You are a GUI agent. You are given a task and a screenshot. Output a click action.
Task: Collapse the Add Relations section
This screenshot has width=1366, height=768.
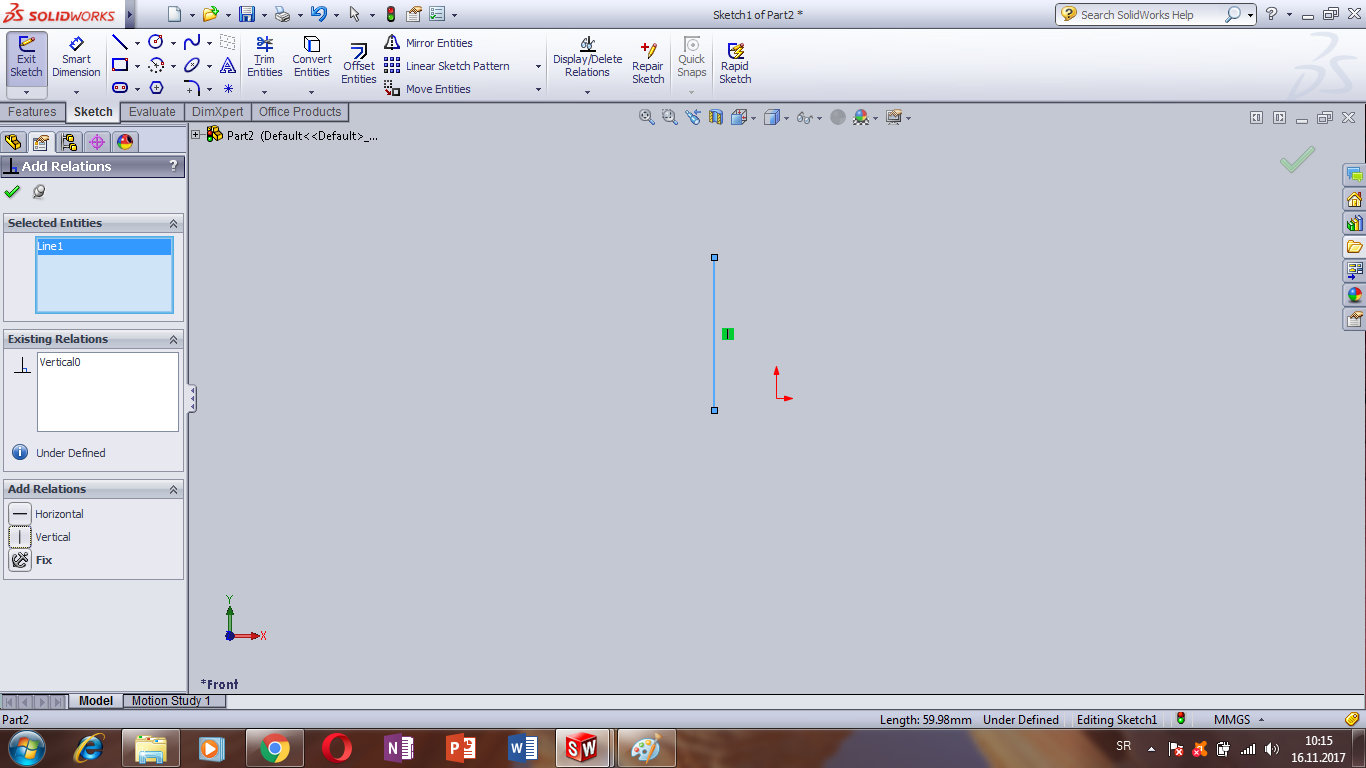point(173,489)
